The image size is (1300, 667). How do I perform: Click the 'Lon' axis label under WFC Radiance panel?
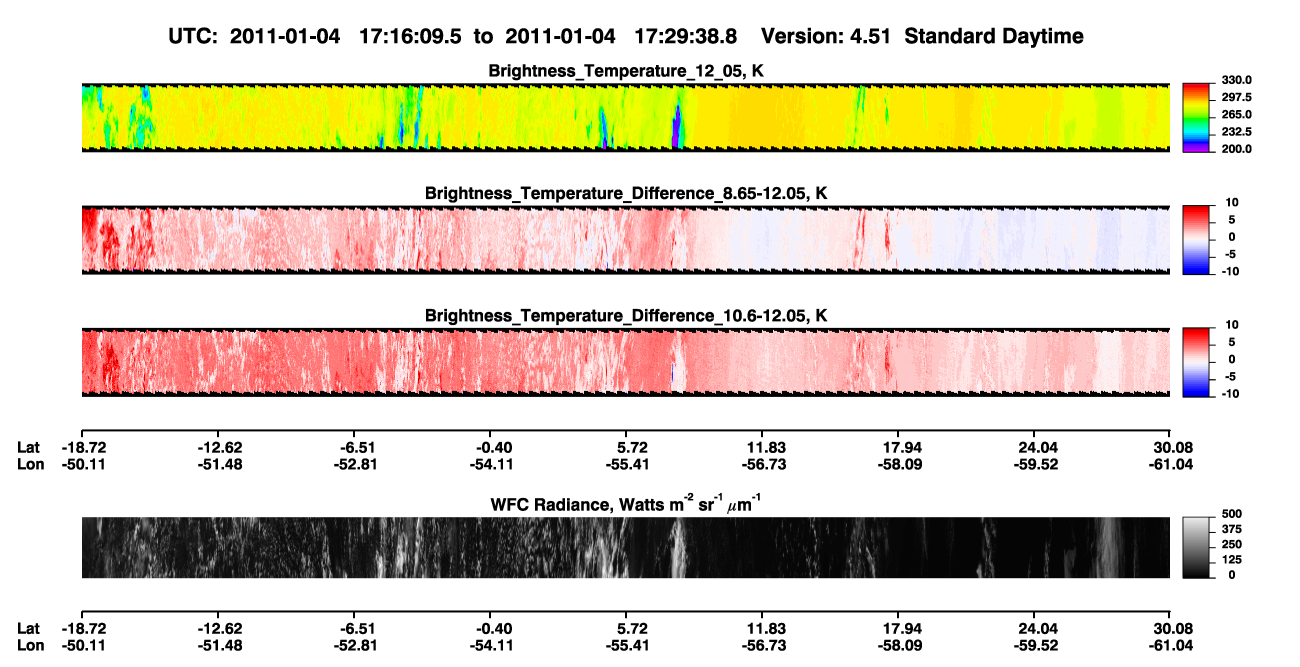[x=30, y=645]
